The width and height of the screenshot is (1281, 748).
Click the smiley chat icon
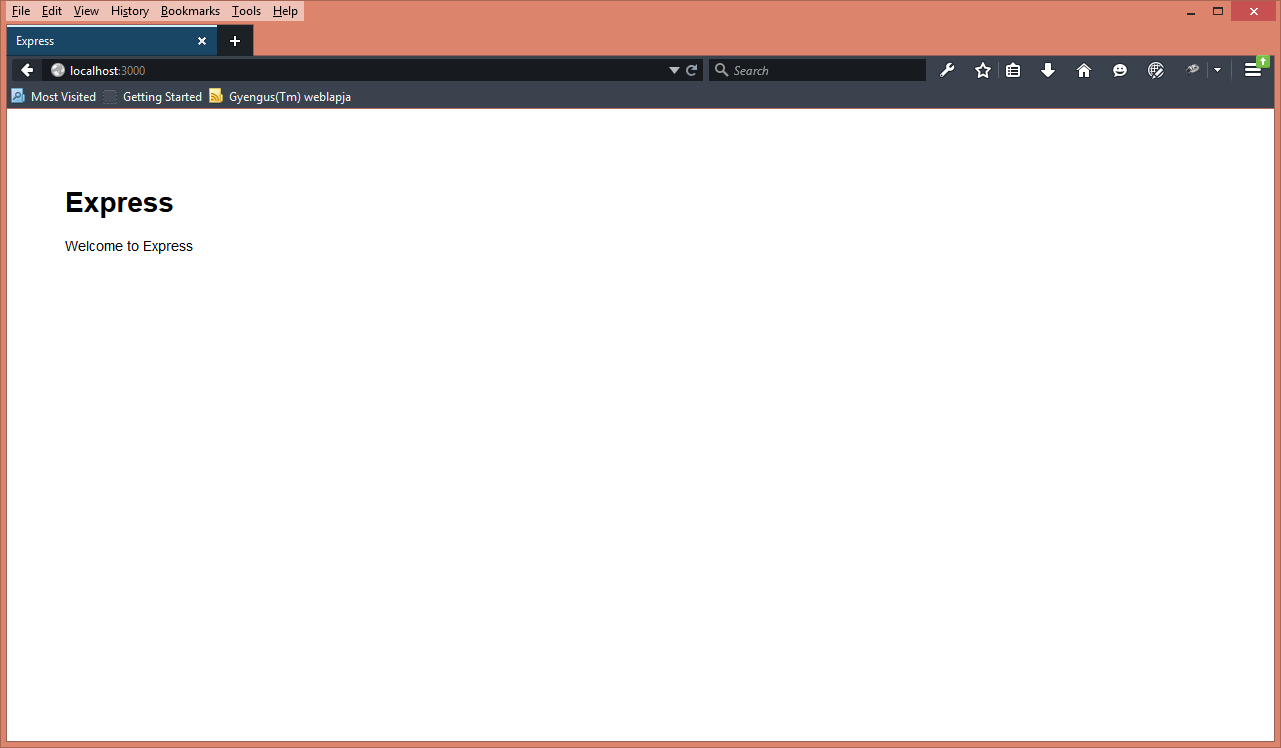[x=1120, y=70]
